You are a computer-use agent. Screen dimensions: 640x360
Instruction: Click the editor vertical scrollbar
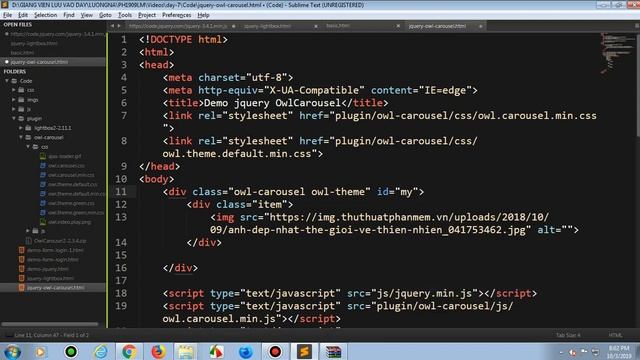[638, 85]
